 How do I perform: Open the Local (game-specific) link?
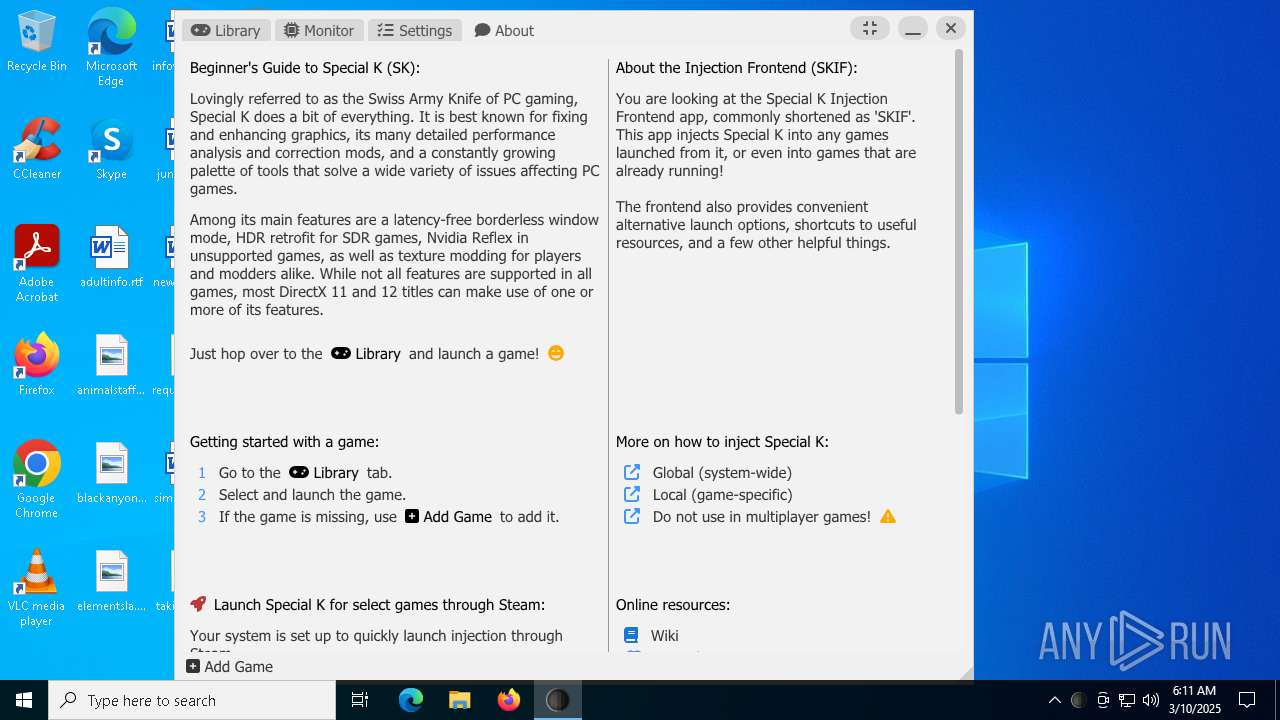(722, 494)
